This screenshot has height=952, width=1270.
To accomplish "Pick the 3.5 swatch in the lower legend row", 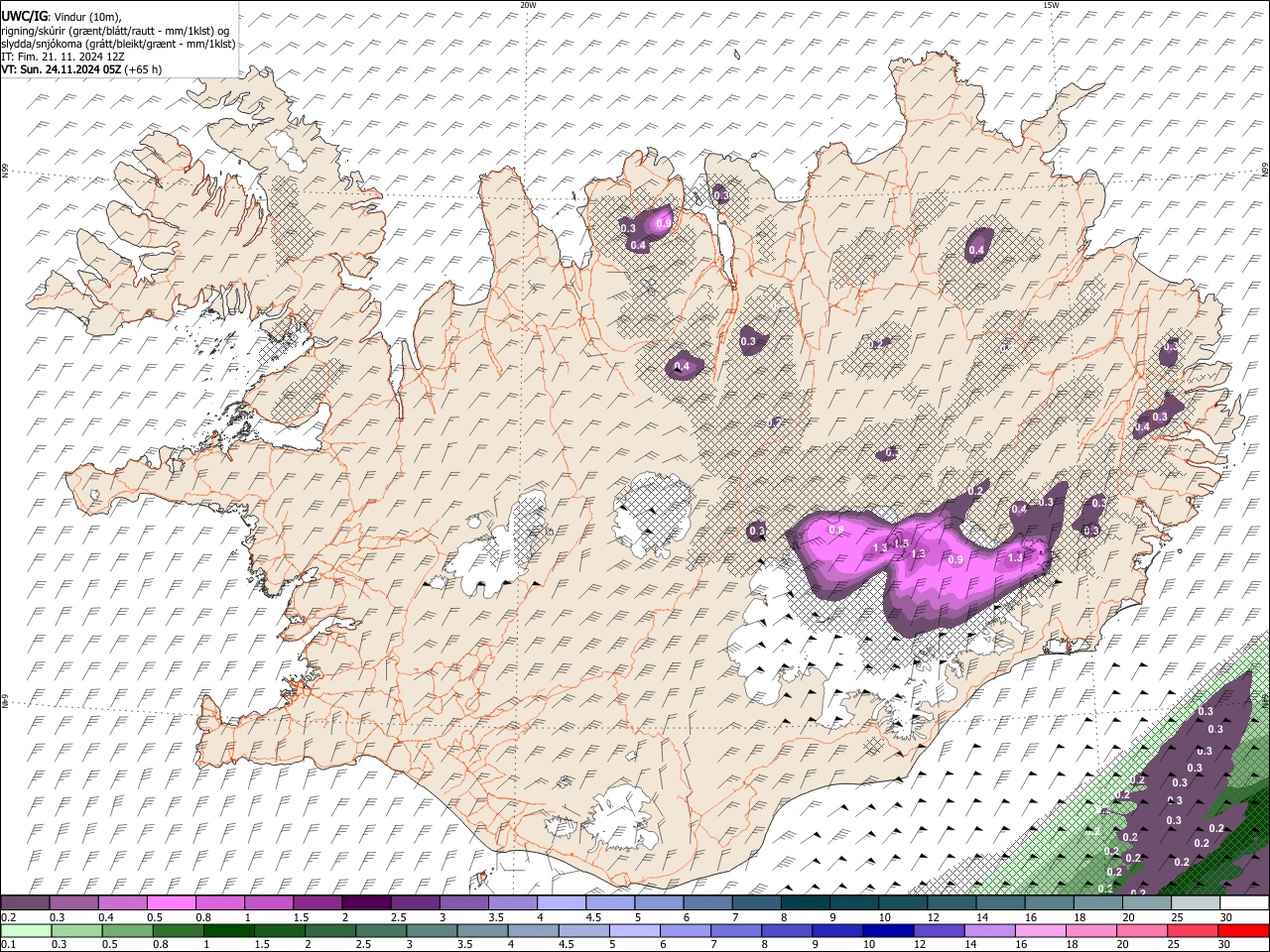I will [482, 930].
